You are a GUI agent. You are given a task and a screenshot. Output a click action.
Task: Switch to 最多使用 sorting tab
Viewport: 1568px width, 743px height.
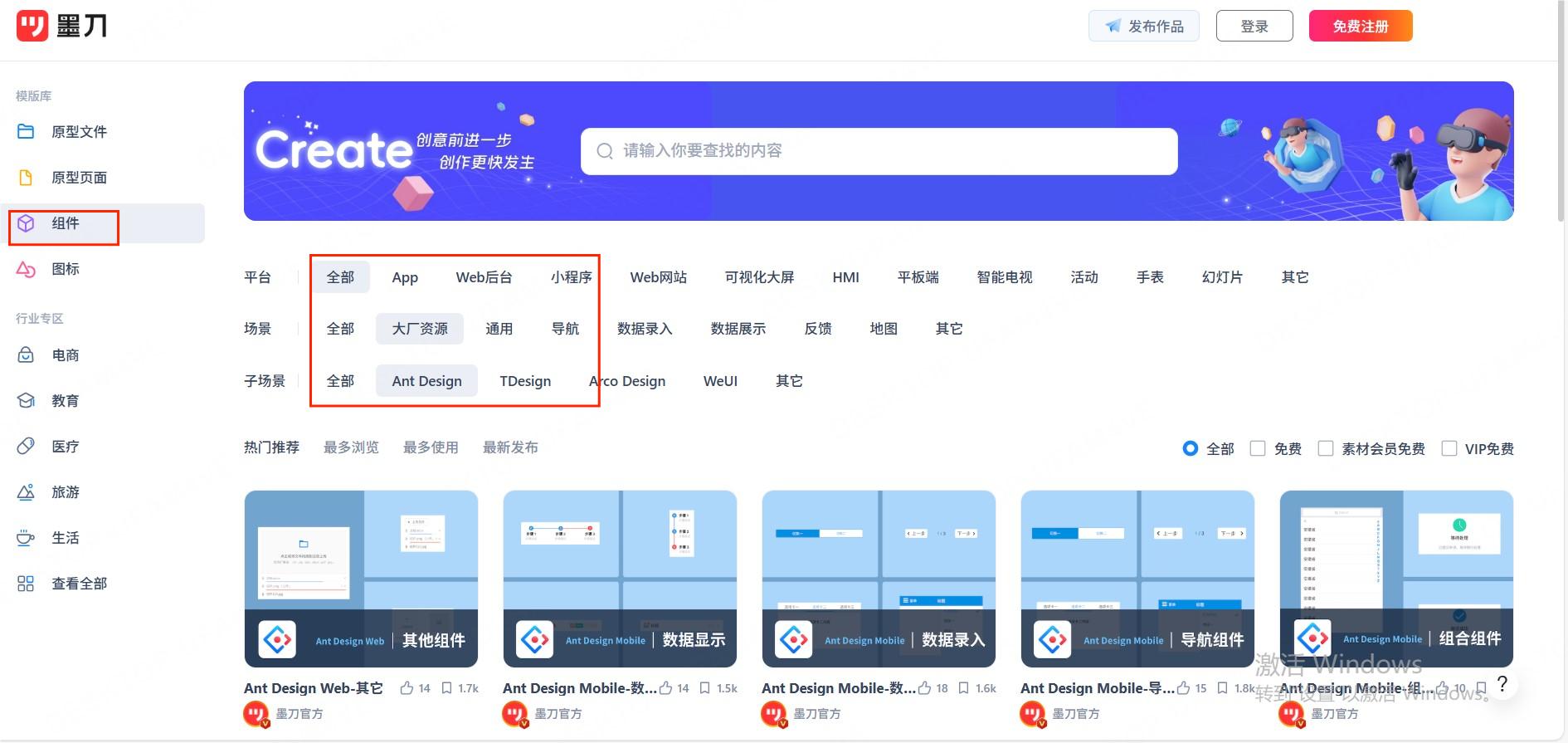[431, 447]
